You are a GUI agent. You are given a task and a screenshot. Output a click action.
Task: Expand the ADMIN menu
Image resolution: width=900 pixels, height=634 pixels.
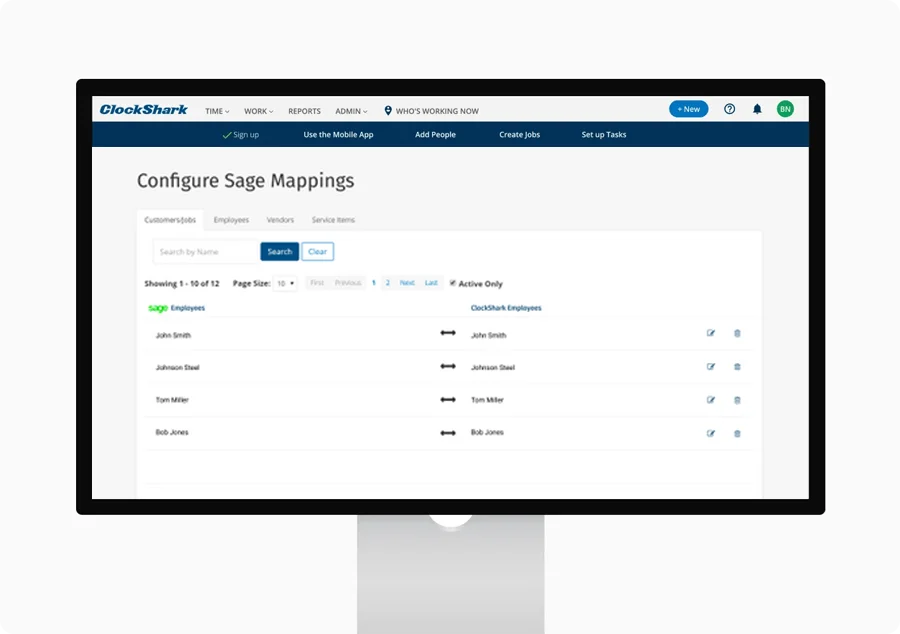click(351, 111)
